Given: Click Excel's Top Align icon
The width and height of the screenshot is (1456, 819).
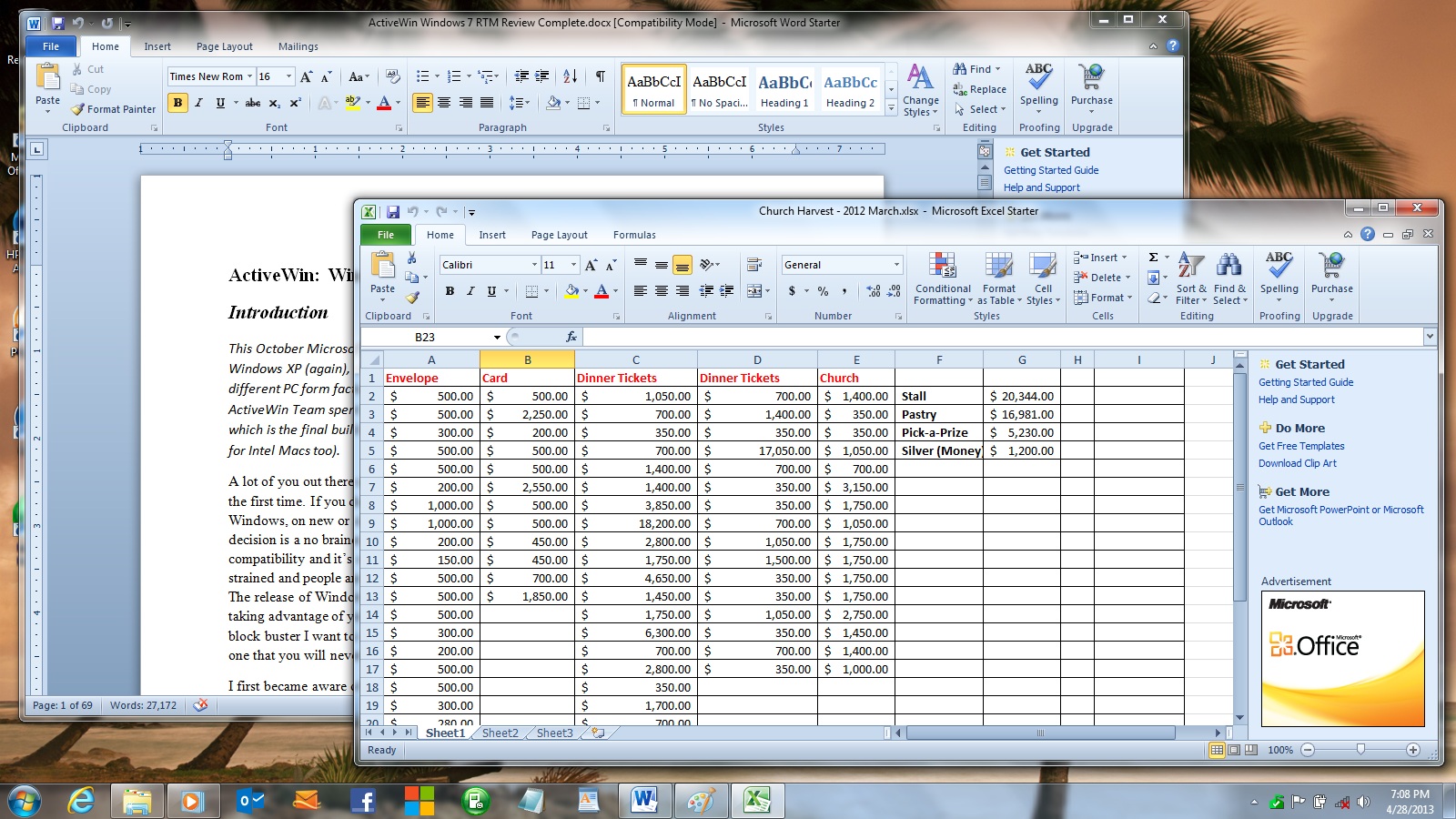Looking at the screenshot, I should (x=641, y=265).
